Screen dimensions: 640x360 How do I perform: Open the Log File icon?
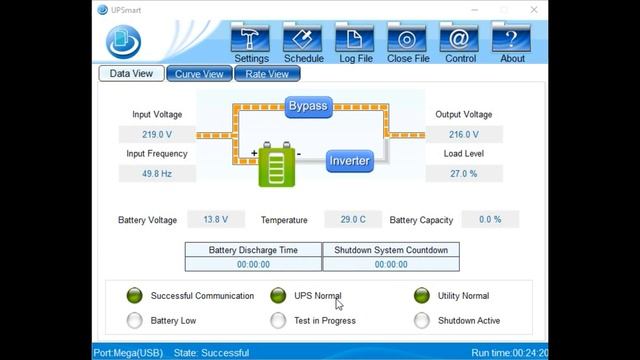click(355, 38)
